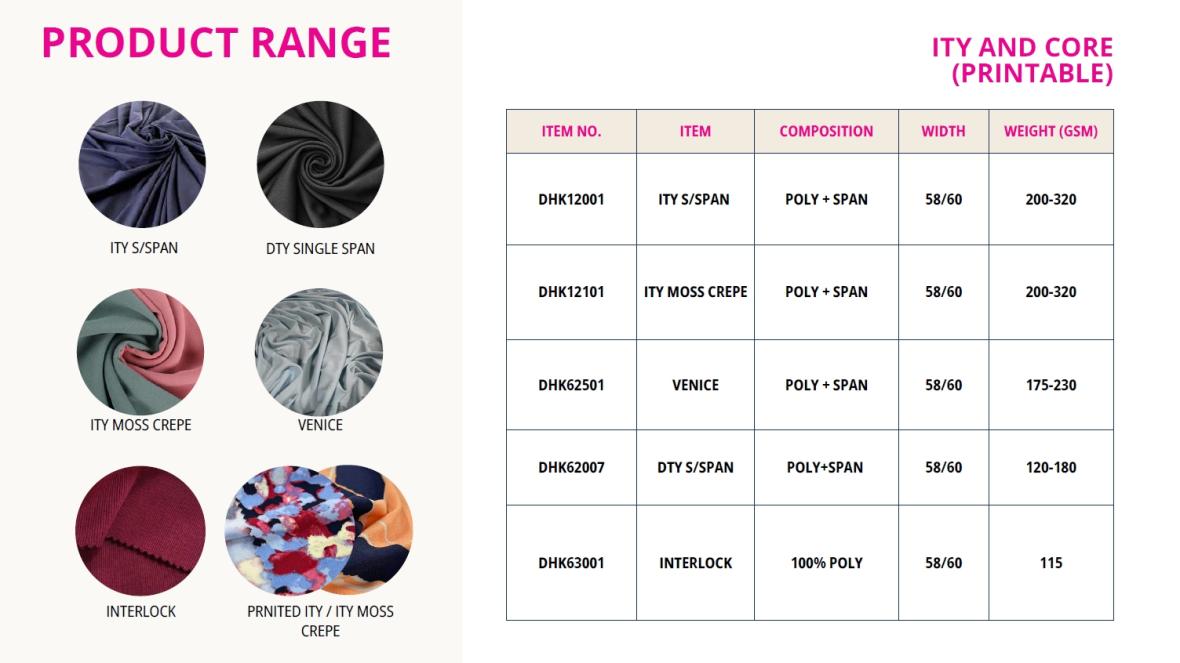Open the ITY Moss Crepe fabric swatch
Image resolution: width=1180 pixels, height=663 pixels.
click(x=141, y=351)
